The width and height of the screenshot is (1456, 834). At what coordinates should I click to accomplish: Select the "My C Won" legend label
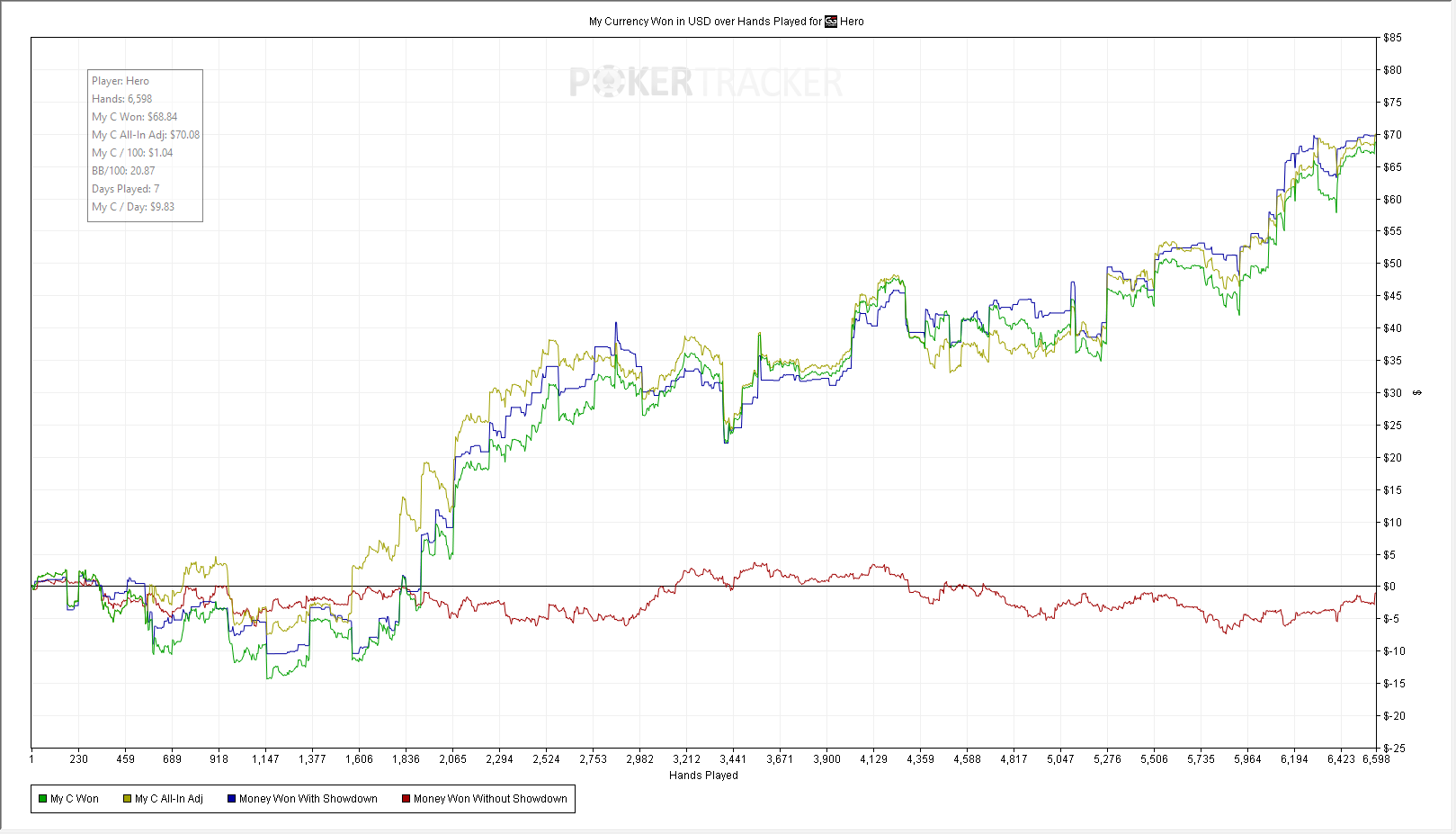click(75, 799)
